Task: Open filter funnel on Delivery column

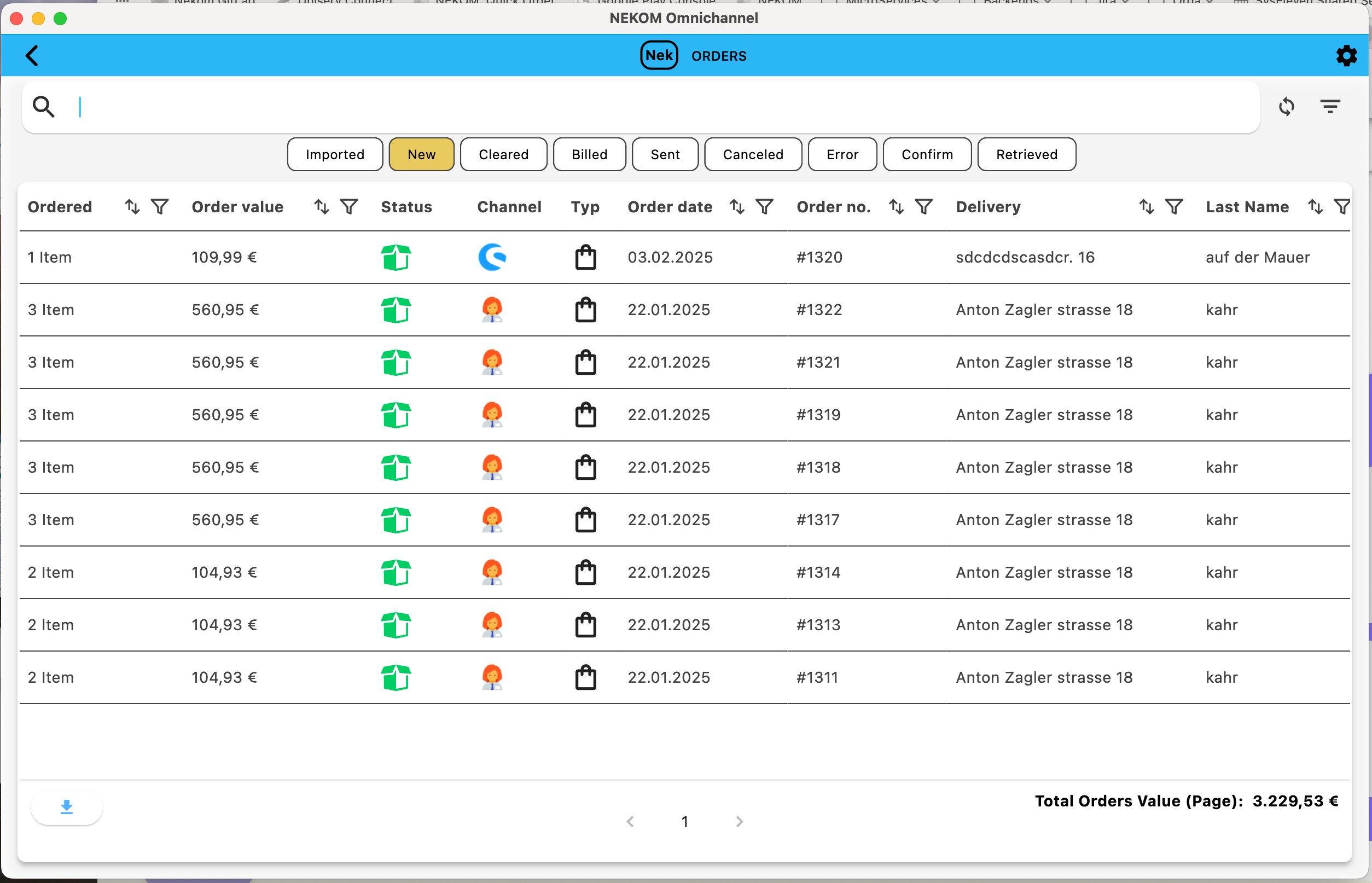Action: [x=1173, y=206]
